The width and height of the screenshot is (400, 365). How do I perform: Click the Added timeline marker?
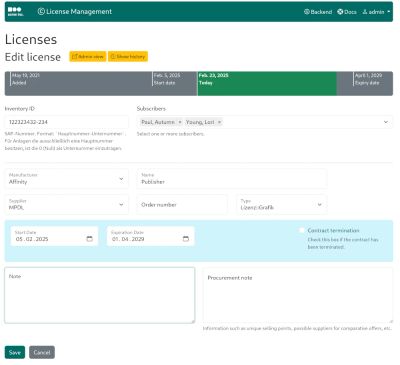pos(25,79)
